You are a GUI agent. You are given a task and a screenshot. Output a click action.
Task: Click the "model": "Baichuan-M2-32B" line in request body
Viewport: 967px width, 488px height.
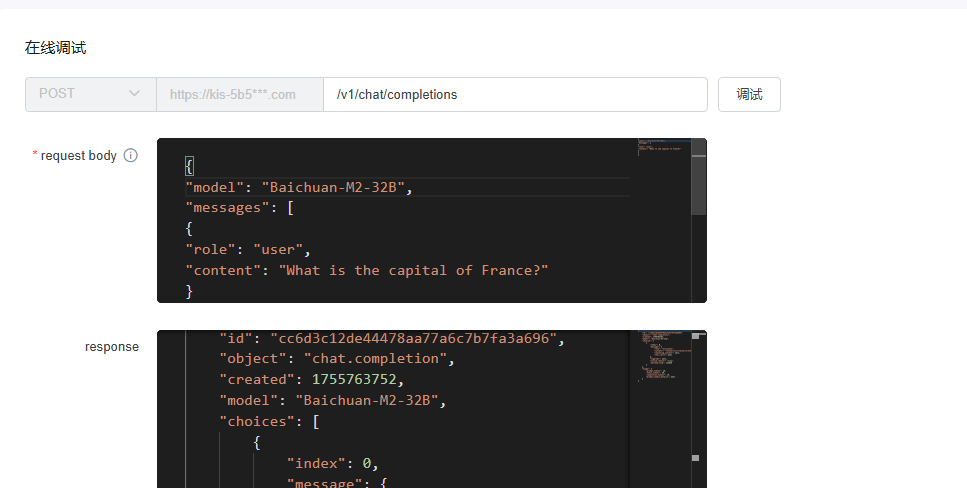coord(298,187)
